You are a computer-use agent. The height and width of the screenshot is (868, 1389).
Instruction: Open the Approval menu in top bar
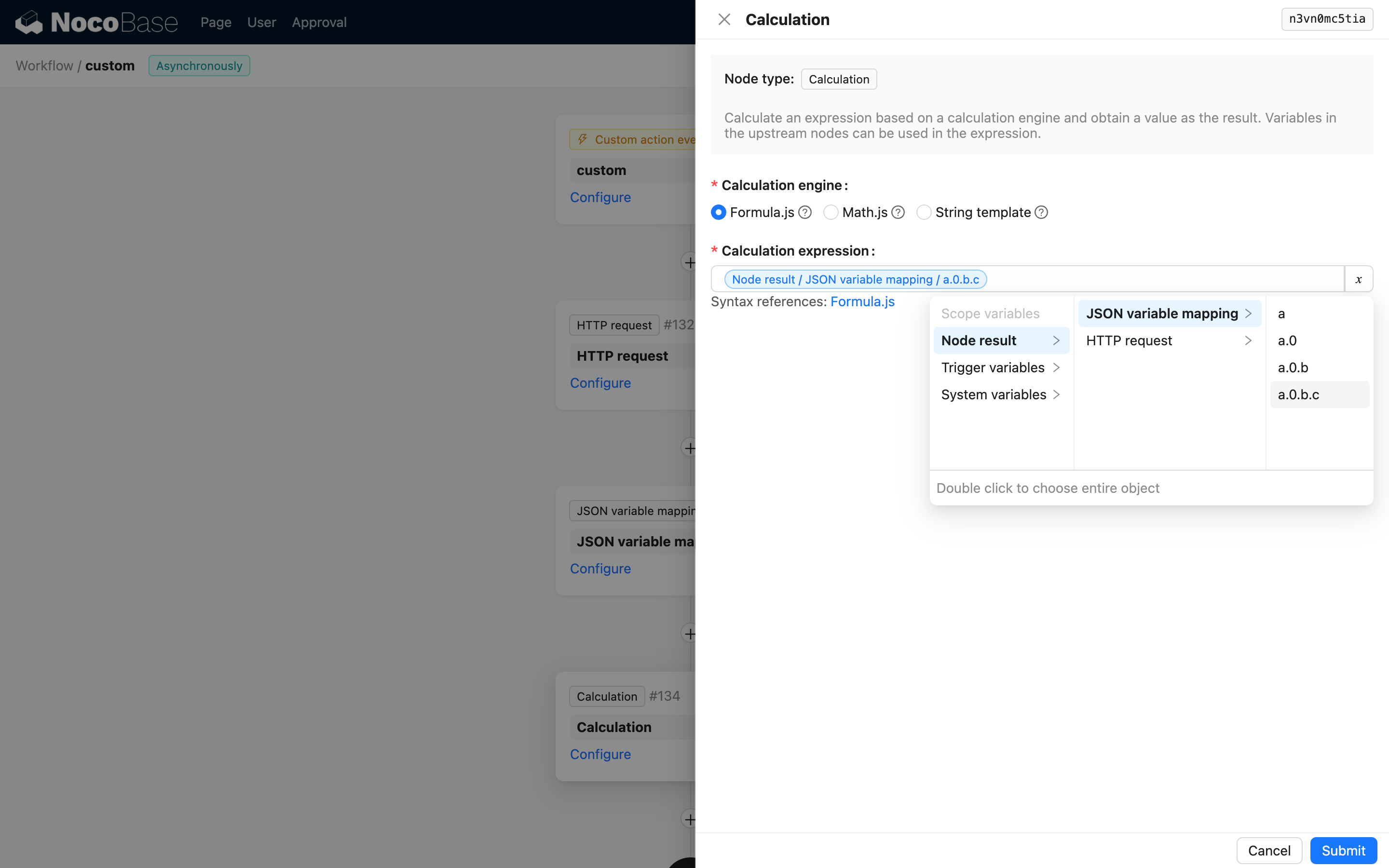click(x=319, y=22)
